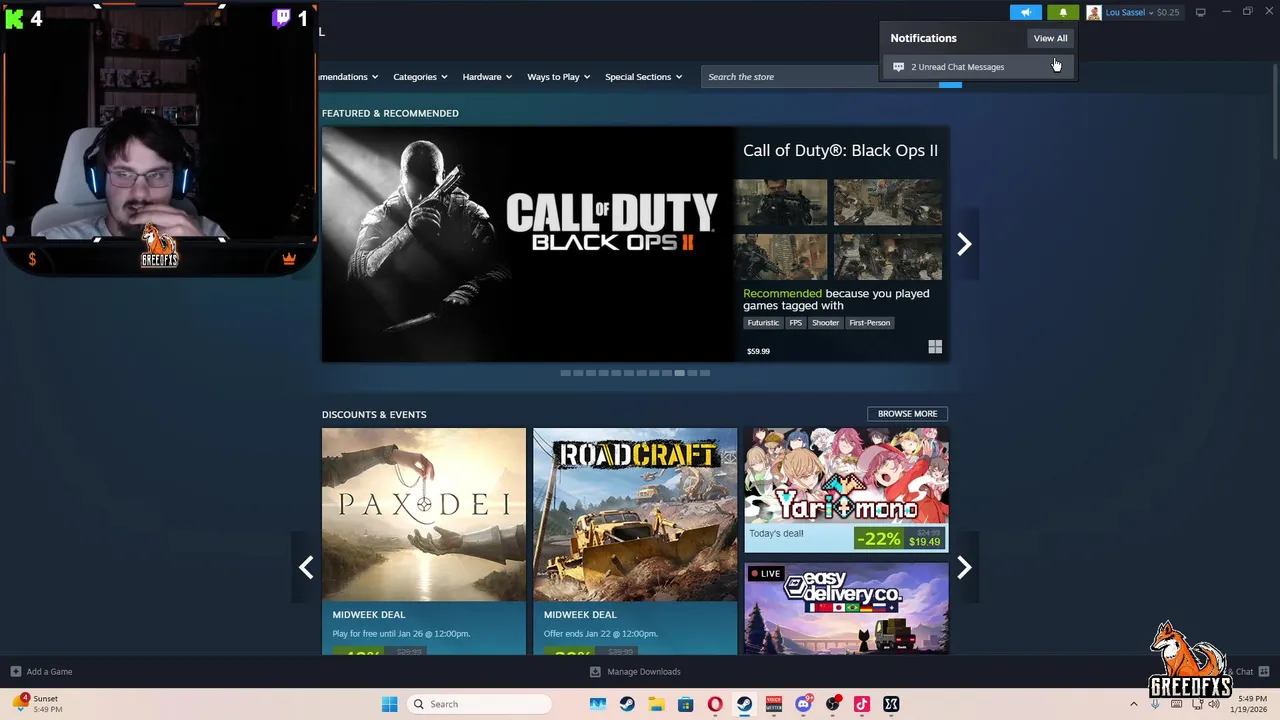Expand the Categories store menu
Screen dimensions: 1280x720
click(419, 77)
